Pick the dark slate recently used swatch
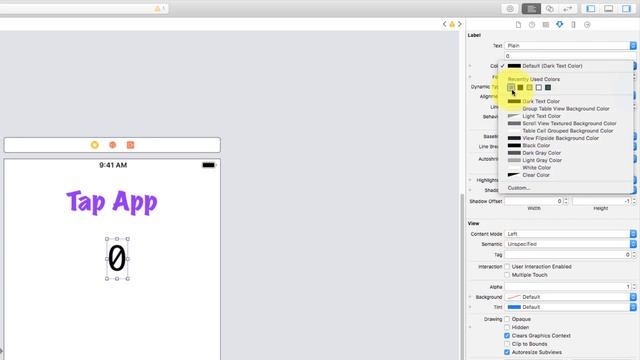 tap(548, 87)
